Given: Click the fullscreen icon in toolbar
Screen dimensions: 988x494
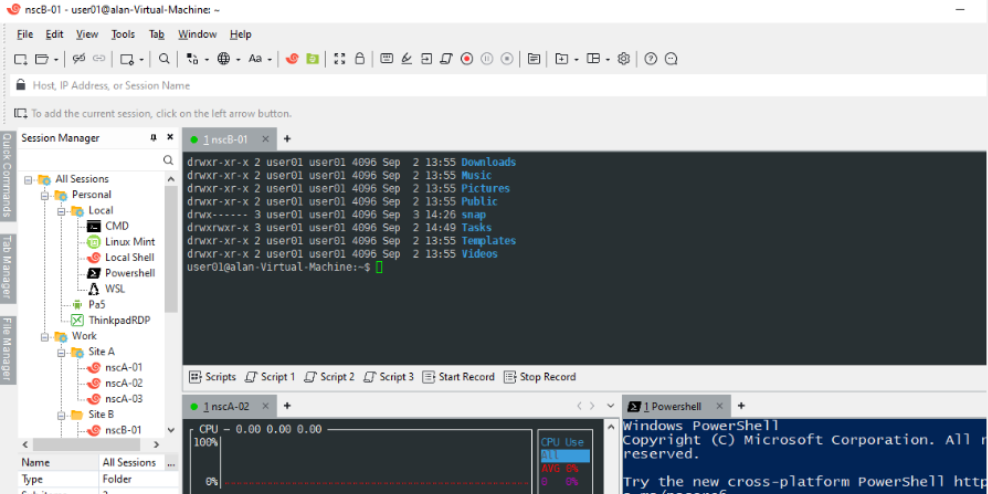Looking at the screenshot, I should [339, 59].
